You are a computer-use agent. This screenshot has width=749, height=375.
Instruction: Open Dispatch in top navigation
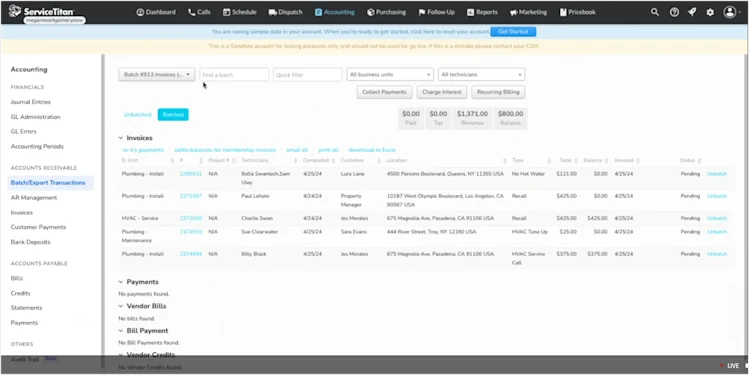pos(285,12)
